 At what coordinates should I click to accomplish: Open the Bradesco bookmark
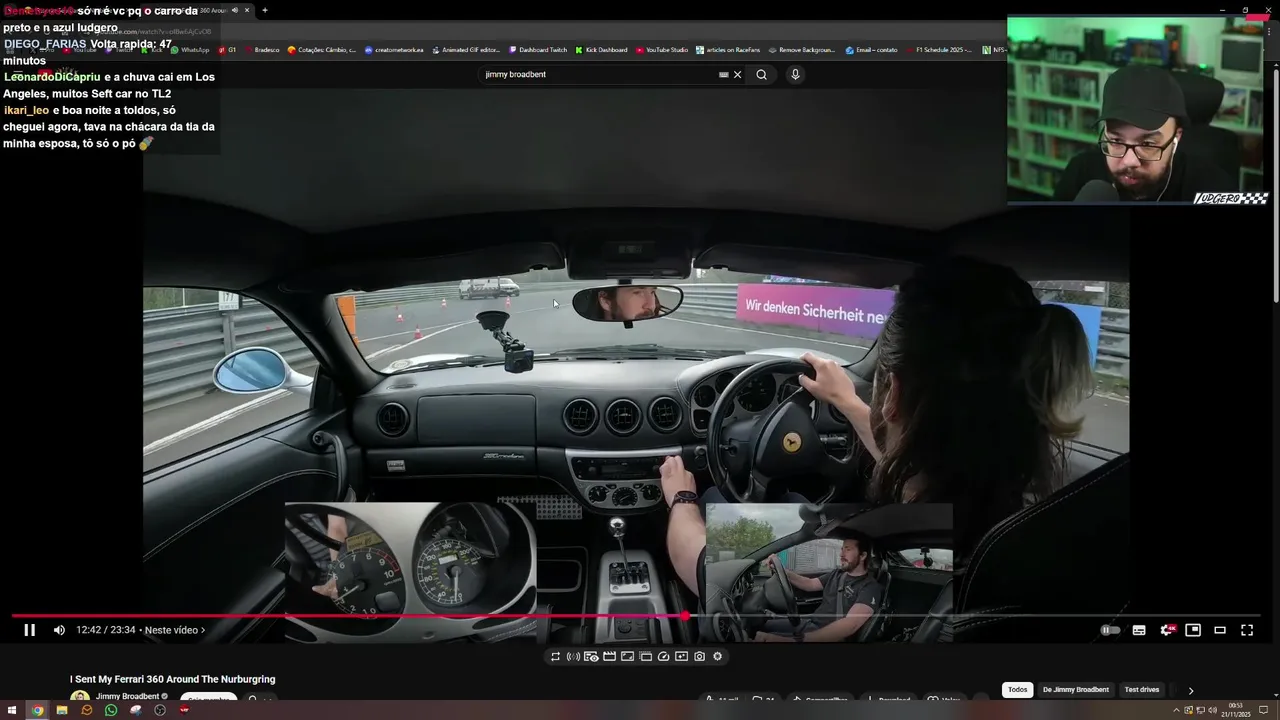pos(262,50)
